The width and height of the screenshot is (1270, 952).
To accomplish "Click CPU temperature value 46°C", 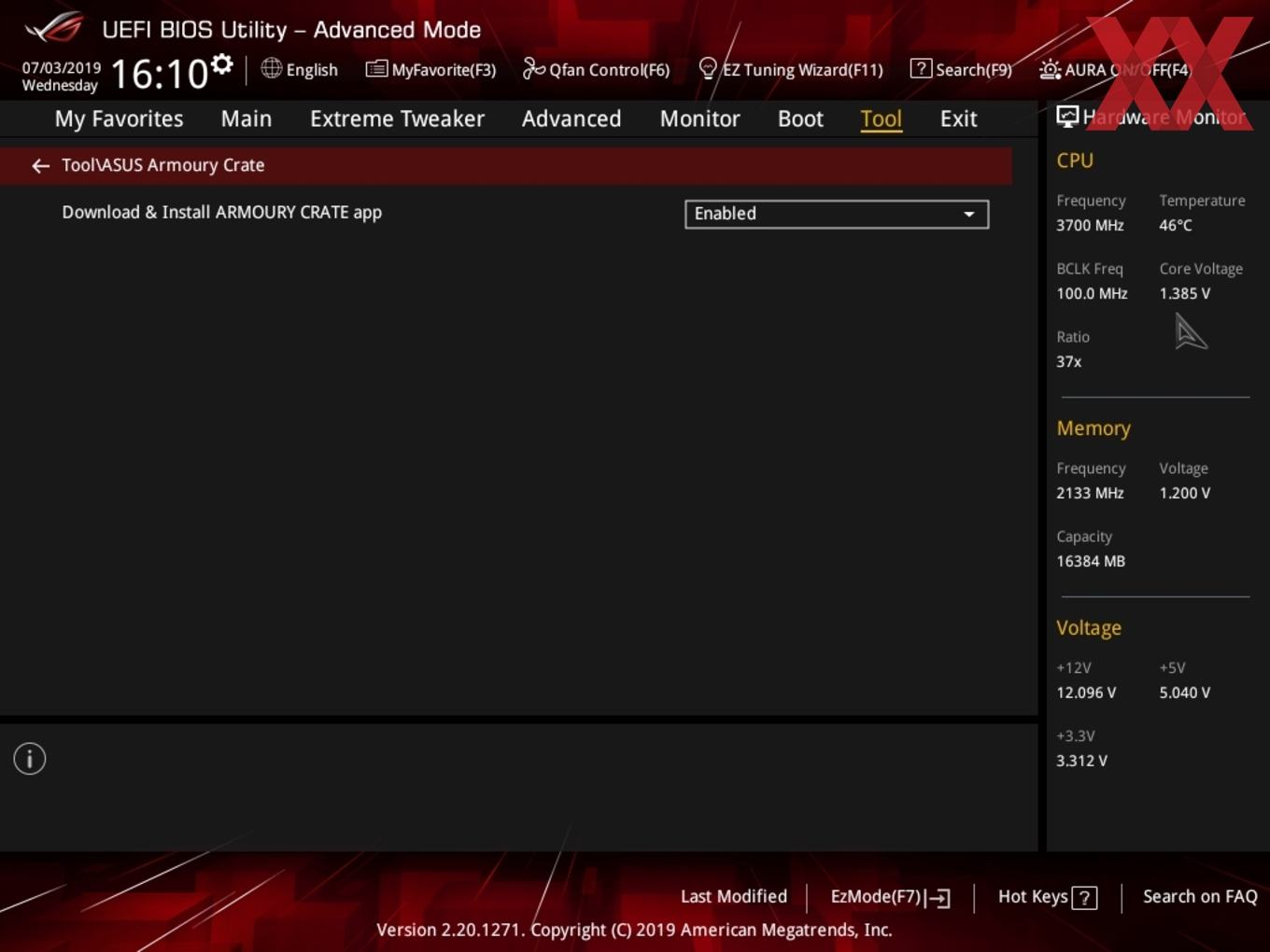I will (x=1176, y=226).
